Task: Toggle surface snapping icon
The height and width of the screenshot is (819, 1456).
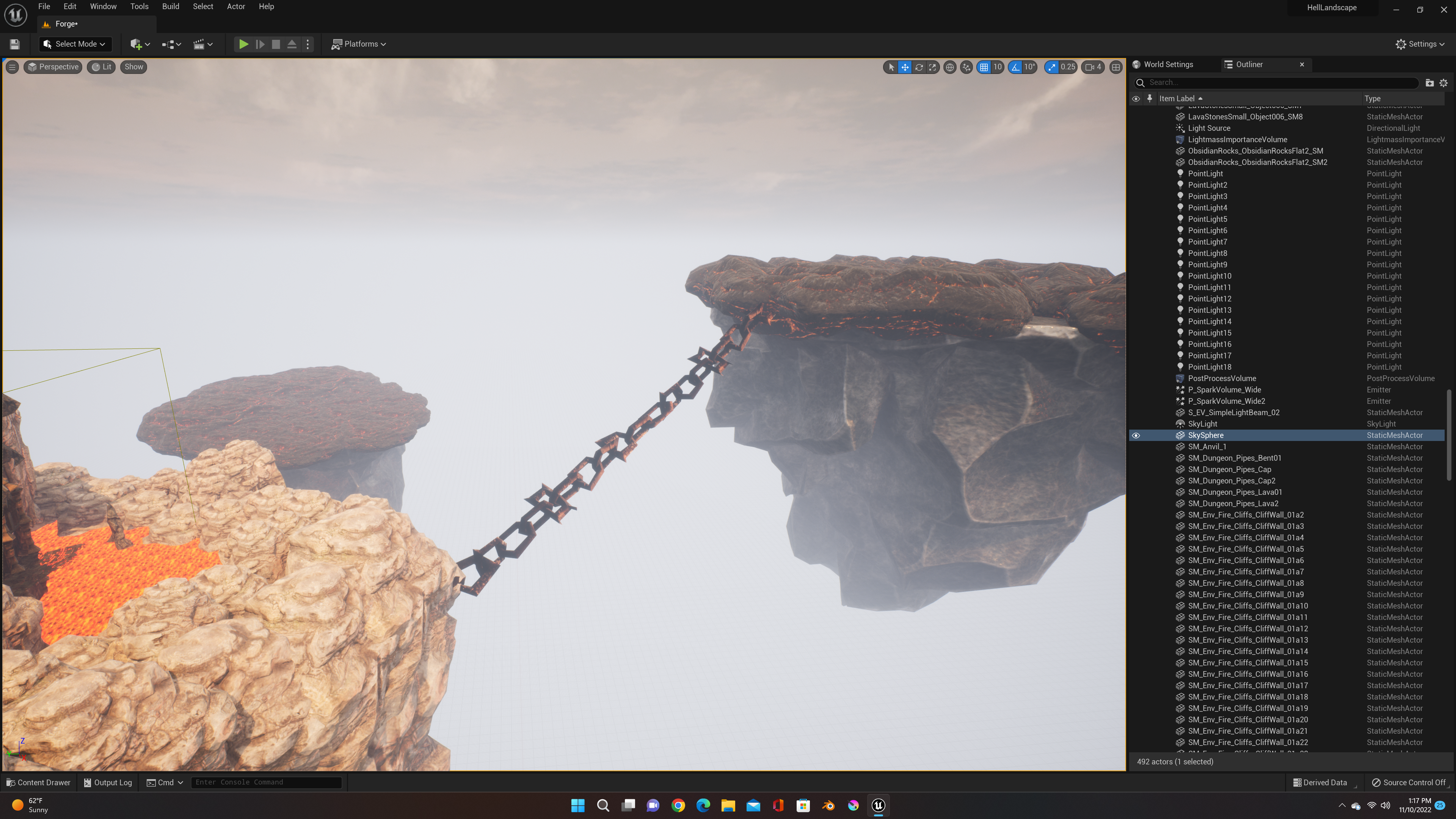Action: [966, 67]
